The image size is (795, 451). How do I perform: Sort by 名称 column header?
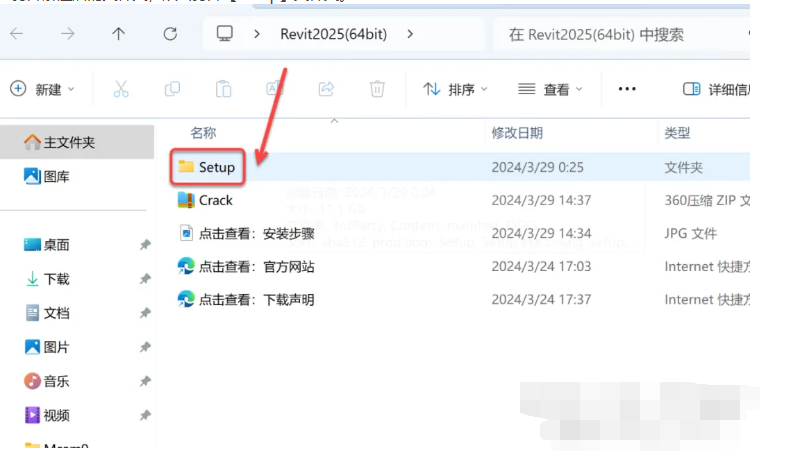[x=203, y=133]
